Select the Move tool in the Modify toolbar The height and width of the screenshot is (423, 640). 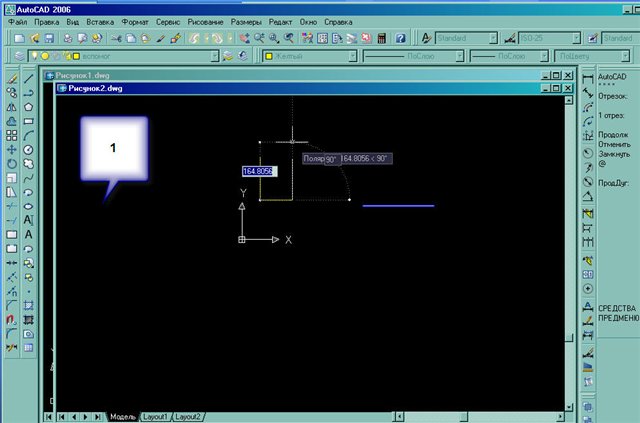[x=11, y=149]
